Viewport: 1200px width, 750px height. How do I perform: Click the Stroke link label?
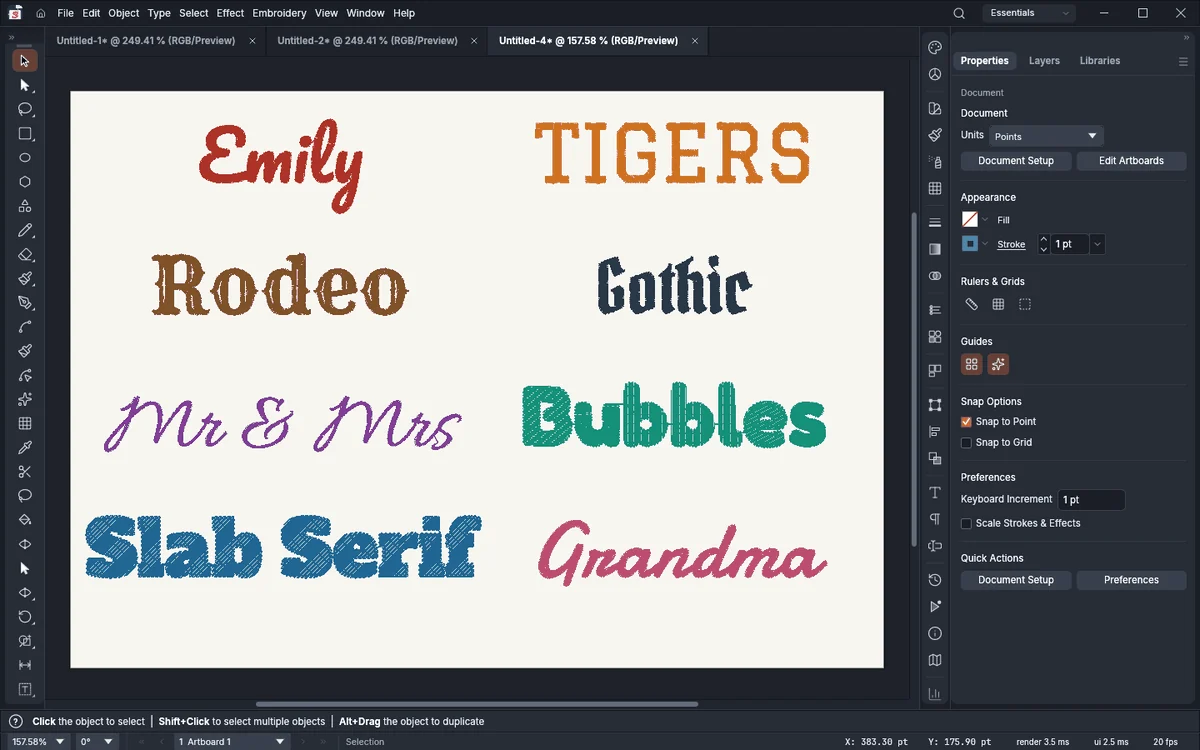tap(1011, 244)
